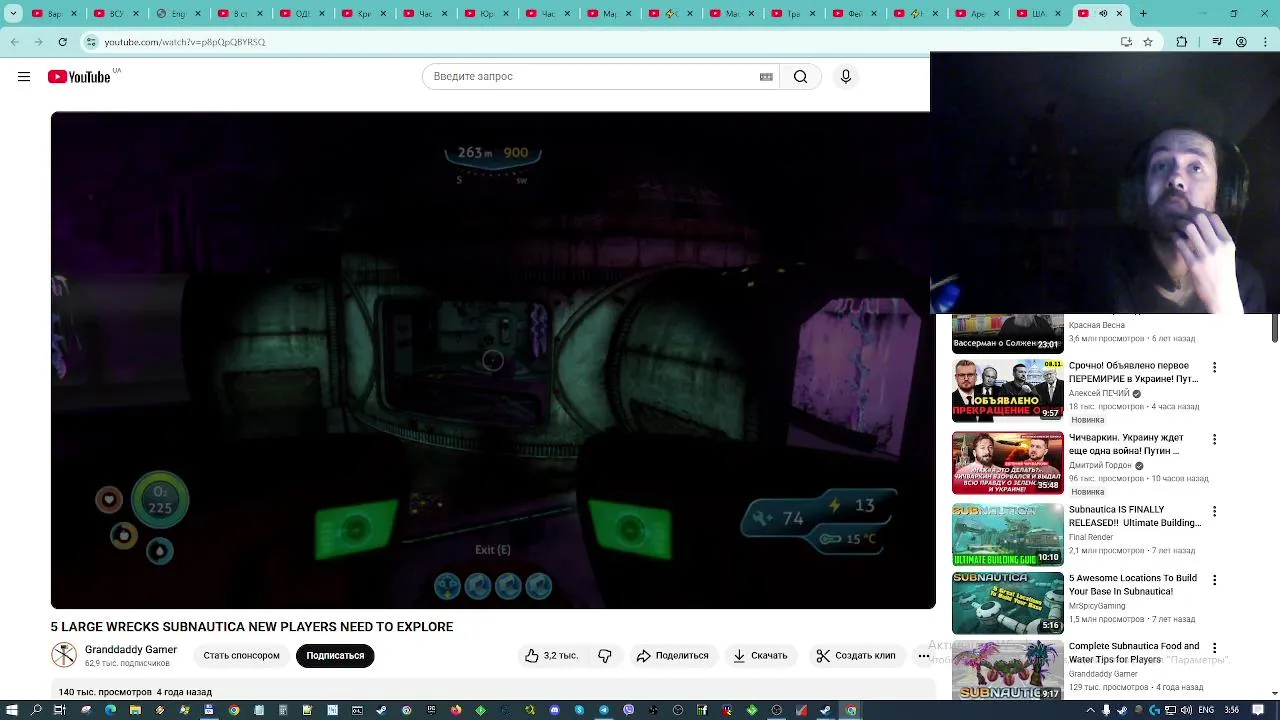Open the tab search dropdown arrow
Viewport: 1280px width, 720px height.
13,14
